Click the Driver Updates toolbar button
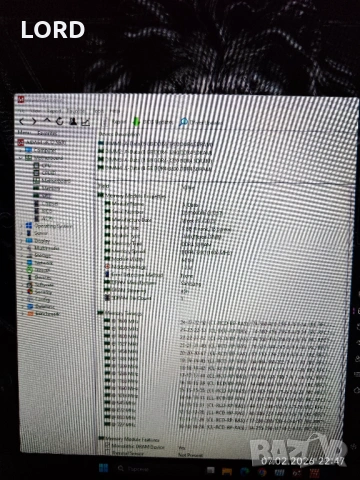The width and height of the screenshot is (360, 480). click(200, 123)
